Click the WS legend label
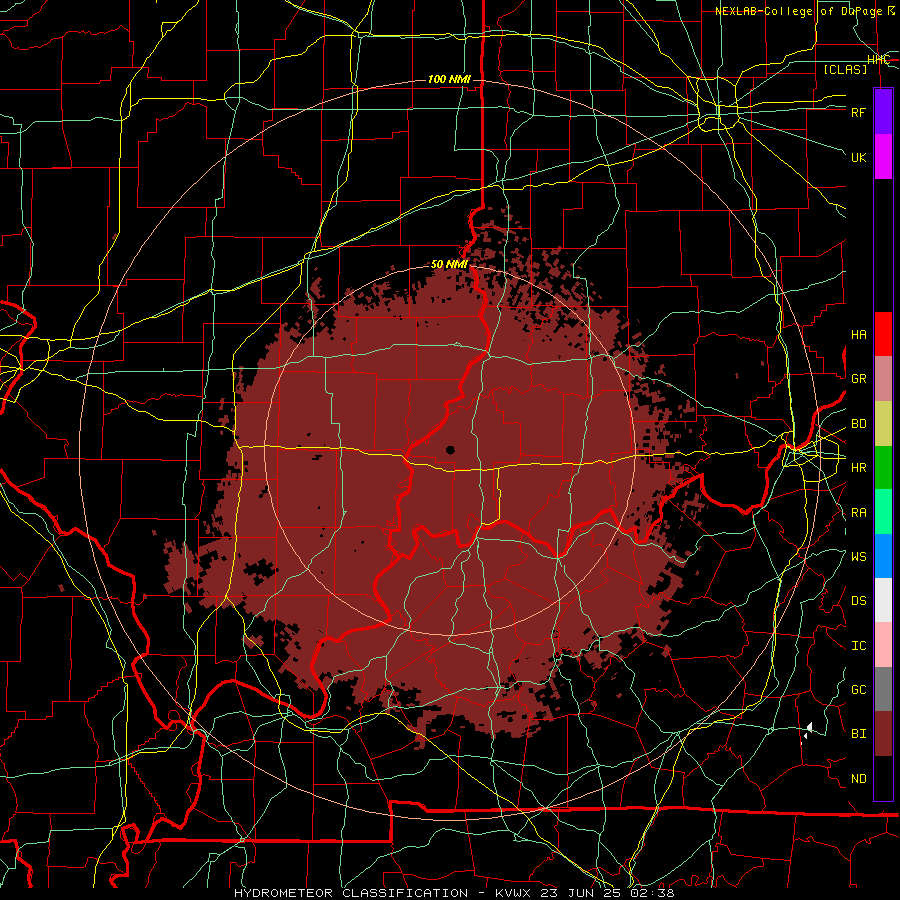The height and width of the screenshot is (900, 900). click(x=859, y=556)
